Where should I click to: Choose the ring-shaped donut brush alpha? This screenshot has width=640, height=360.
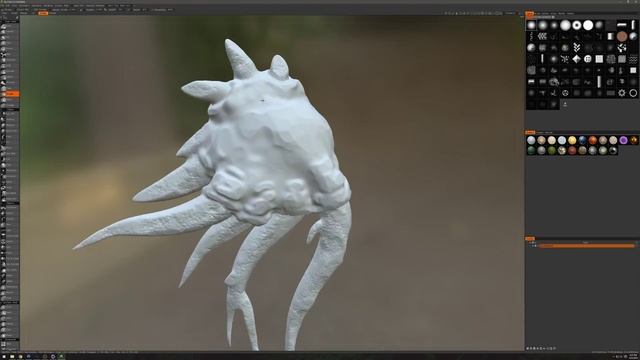coord(576,25)
